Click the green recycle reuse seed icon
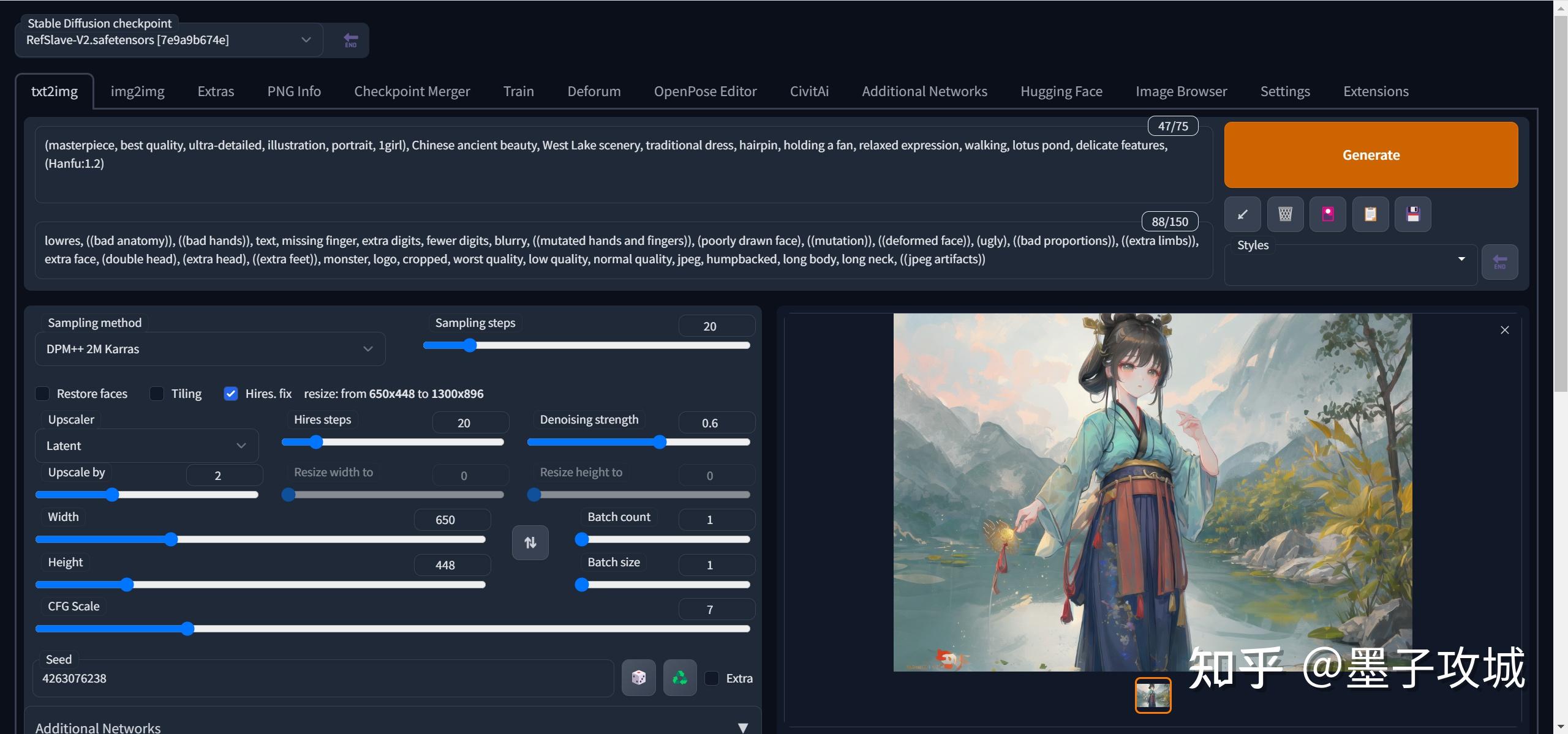1568x734 pixels. coord(680,678)
